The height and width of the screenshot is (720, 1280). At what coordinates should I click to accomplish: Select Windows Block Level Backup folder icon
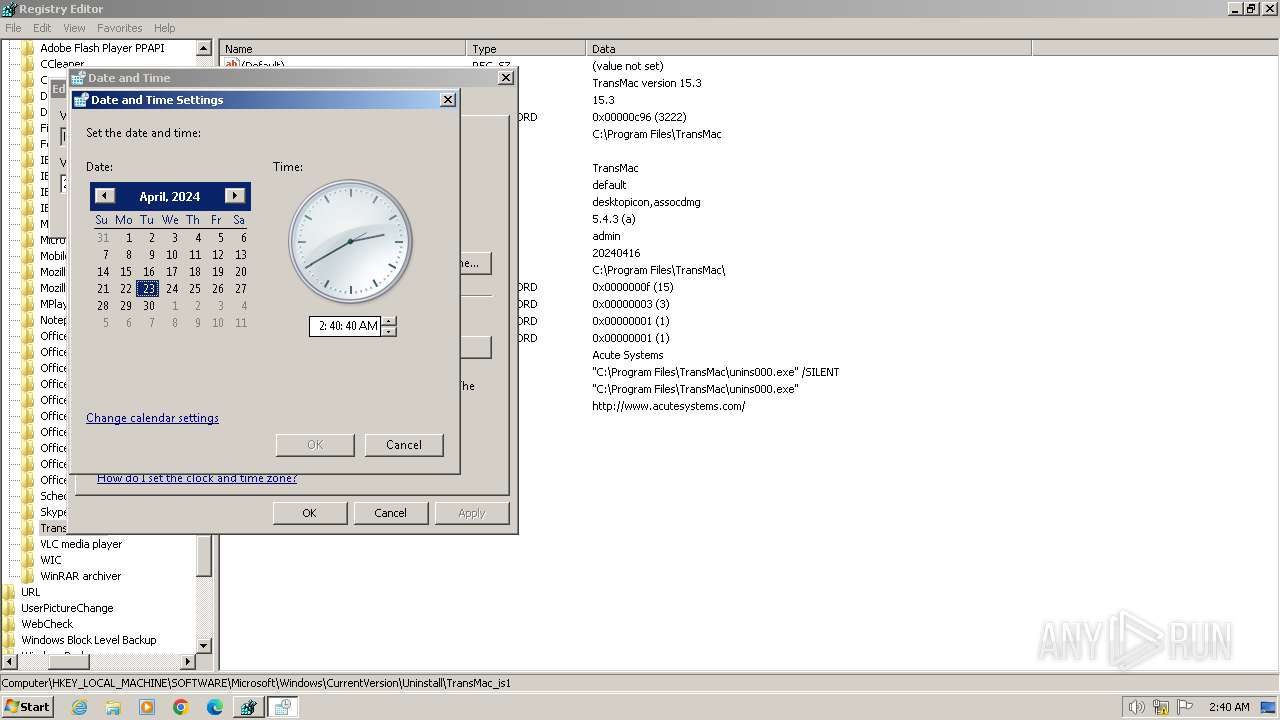(10, 640)
